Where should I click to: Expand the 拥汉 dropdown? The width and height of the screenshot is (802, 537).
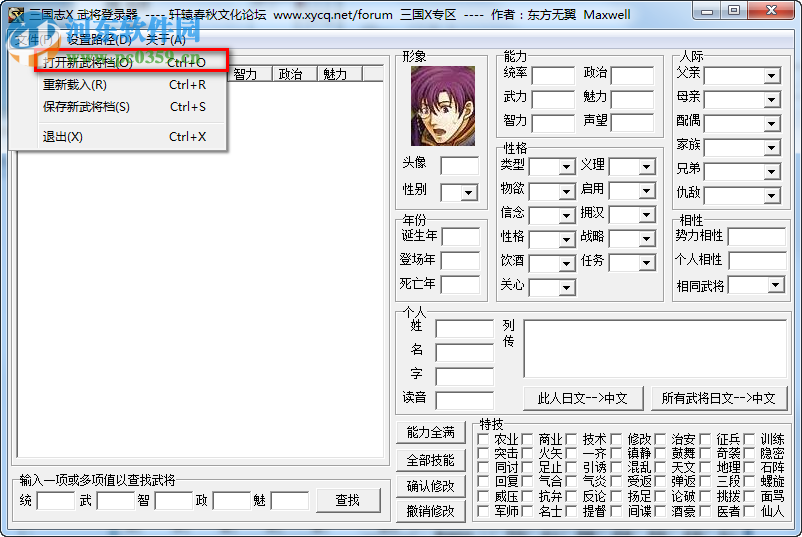click(647, 215)
